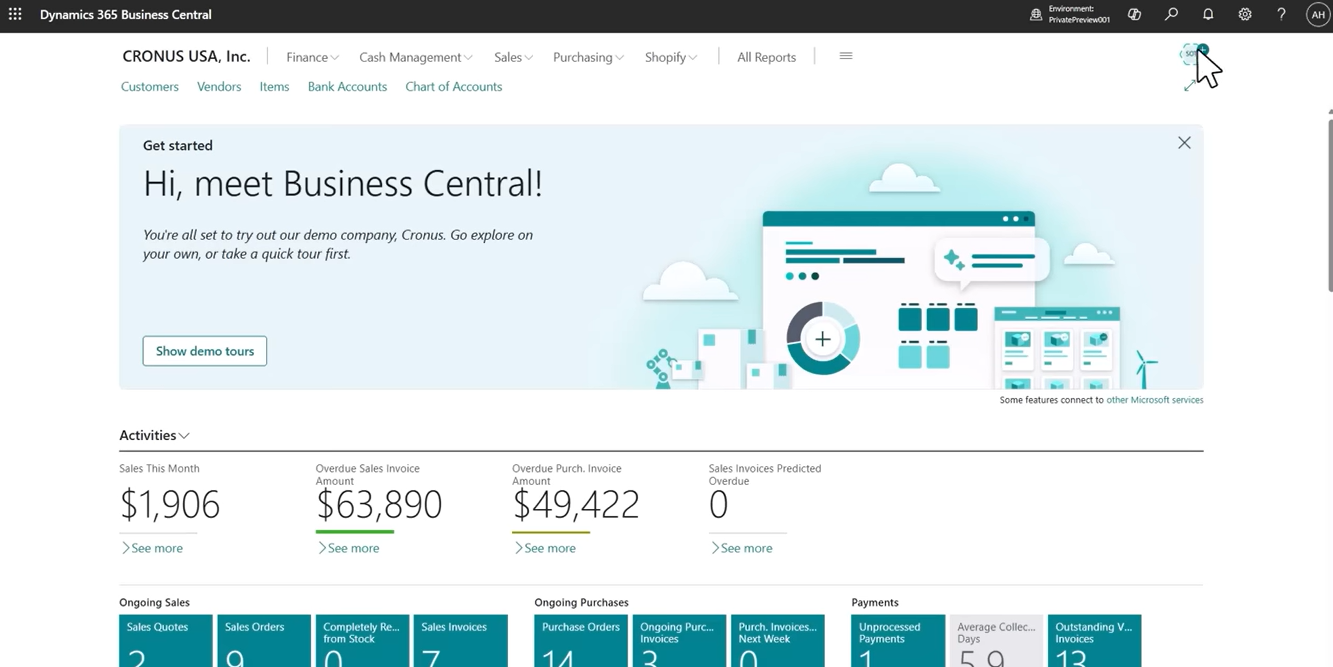1333x667 pixels.
Task: Open the Purch. Invoices Next Week tile
Action: pos(778,641)
